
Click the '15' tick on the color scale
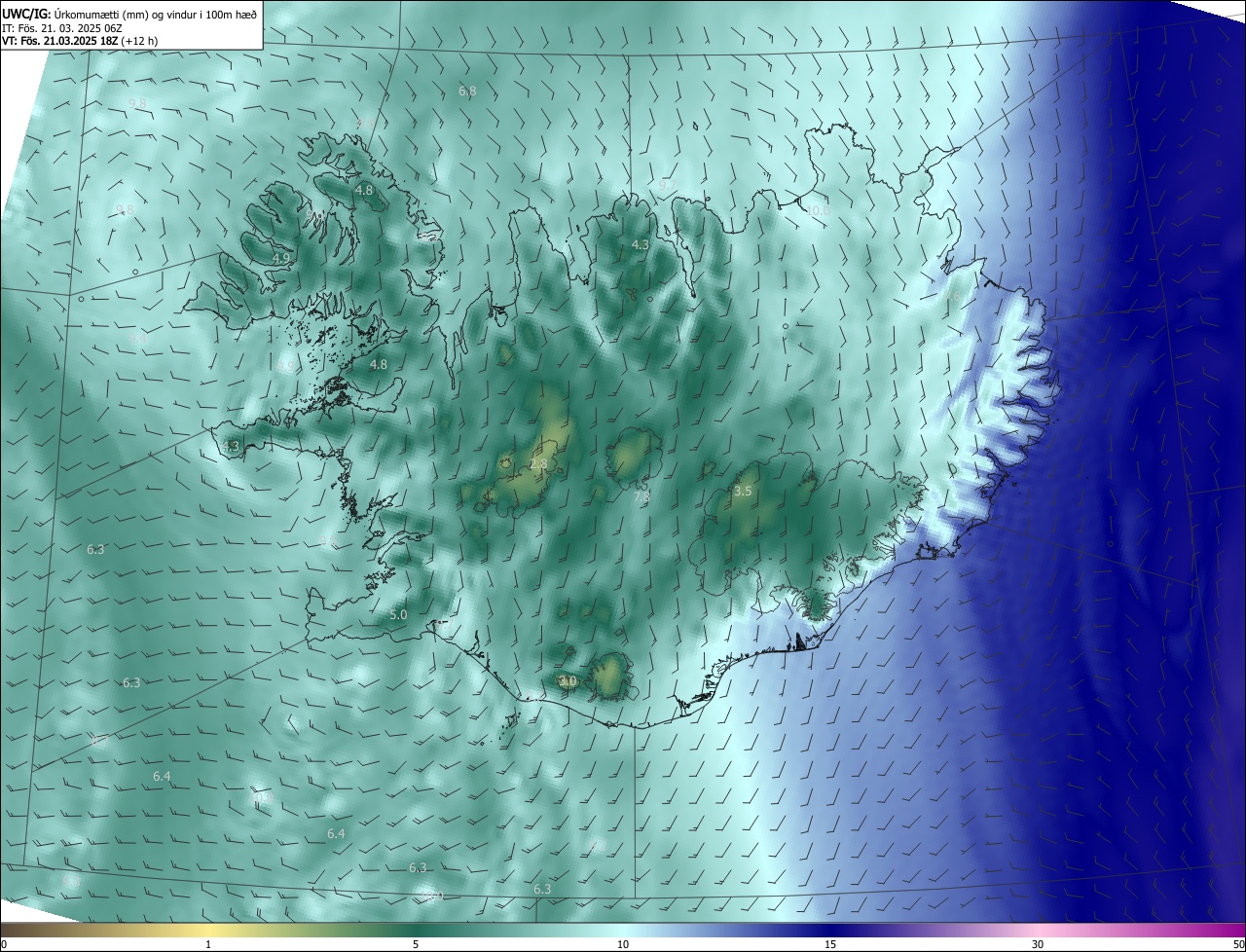(x=830, y=945)
